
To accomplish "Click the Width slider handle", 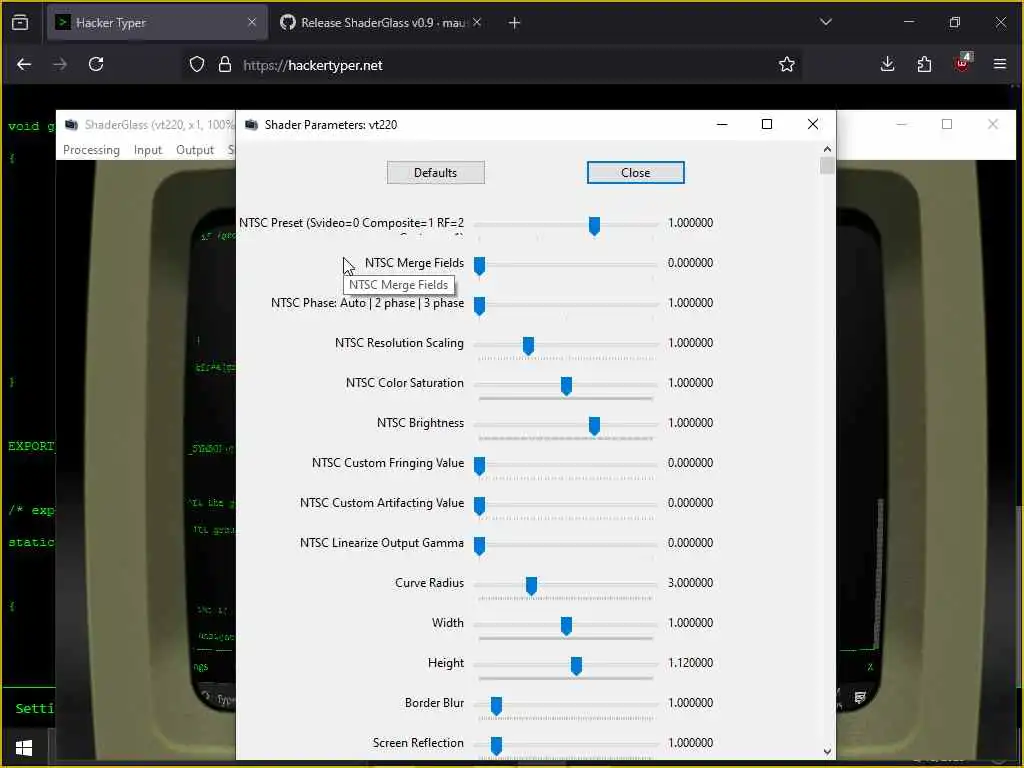I will (566, 626).
